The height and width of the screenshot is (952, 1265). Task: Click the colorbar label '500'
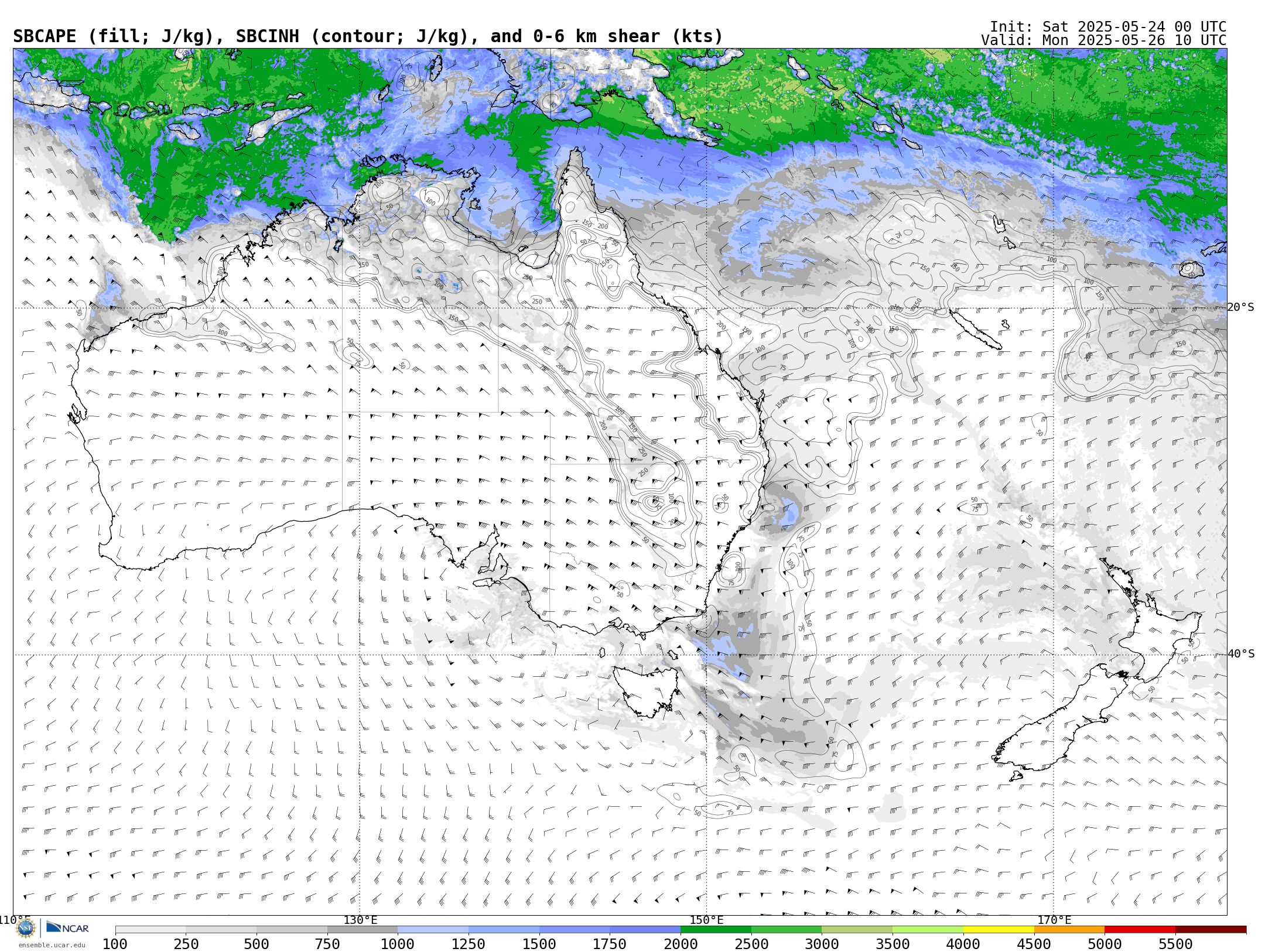(x=257, y=944)
